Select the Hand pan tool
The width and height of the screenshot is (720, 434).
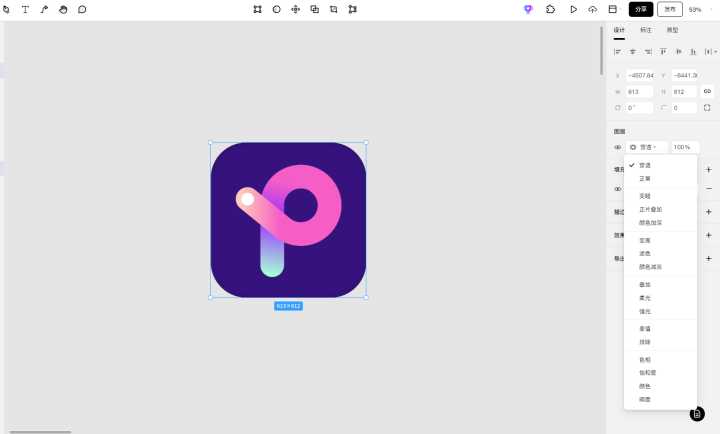(63, 9)
